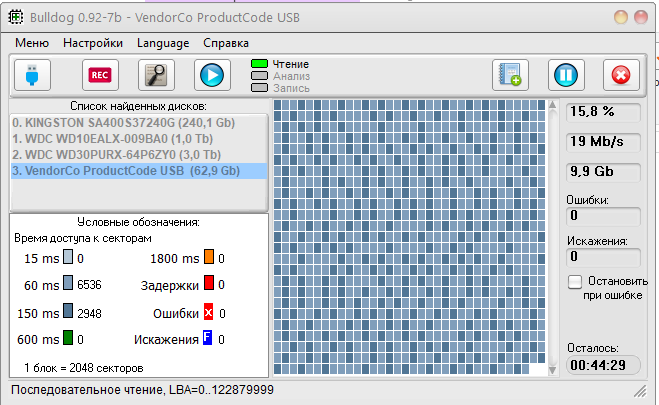Pause the scan with blue pause button
The width and height of the screenshot is (659, 405).
[x=566, y=75]
